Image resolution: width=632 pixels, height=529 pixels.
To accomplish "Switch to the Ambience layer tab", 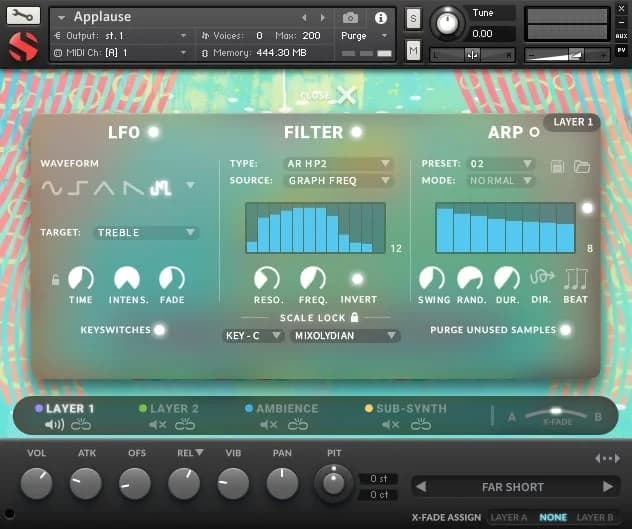I will click(286, 409).
